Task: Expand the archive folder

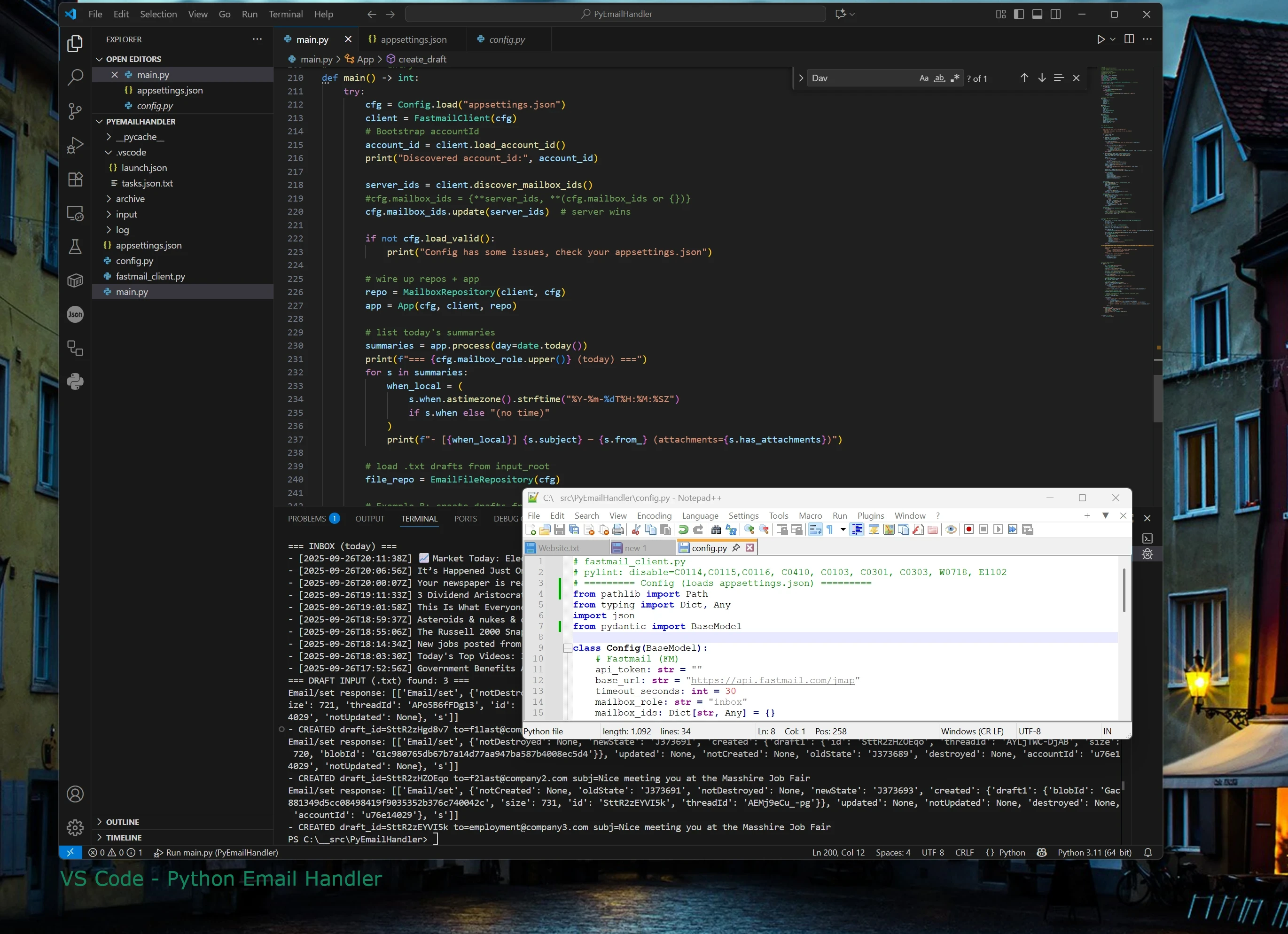Action: [x=130, y=199]
